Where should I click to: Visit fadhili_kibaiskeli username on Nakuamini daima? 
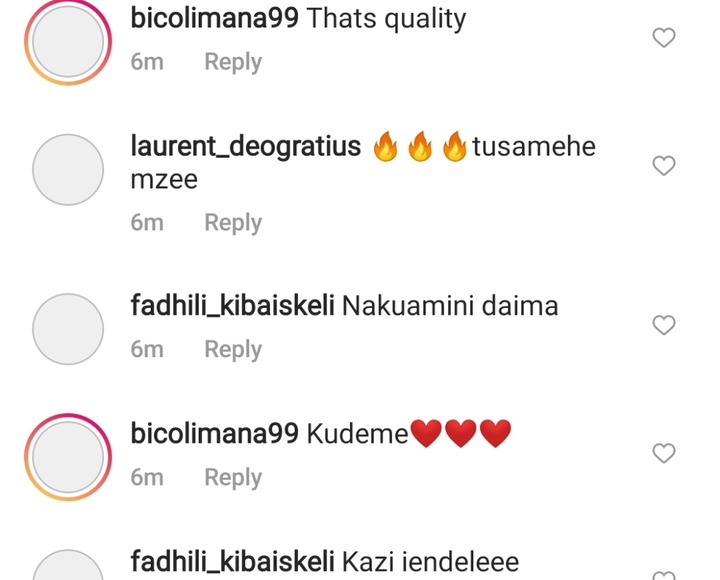click(x=232, y=305)
